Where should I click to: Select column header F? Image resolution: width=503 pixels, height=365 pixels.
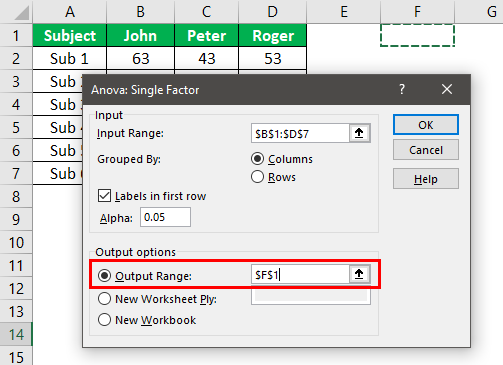[x=417, y=12]
